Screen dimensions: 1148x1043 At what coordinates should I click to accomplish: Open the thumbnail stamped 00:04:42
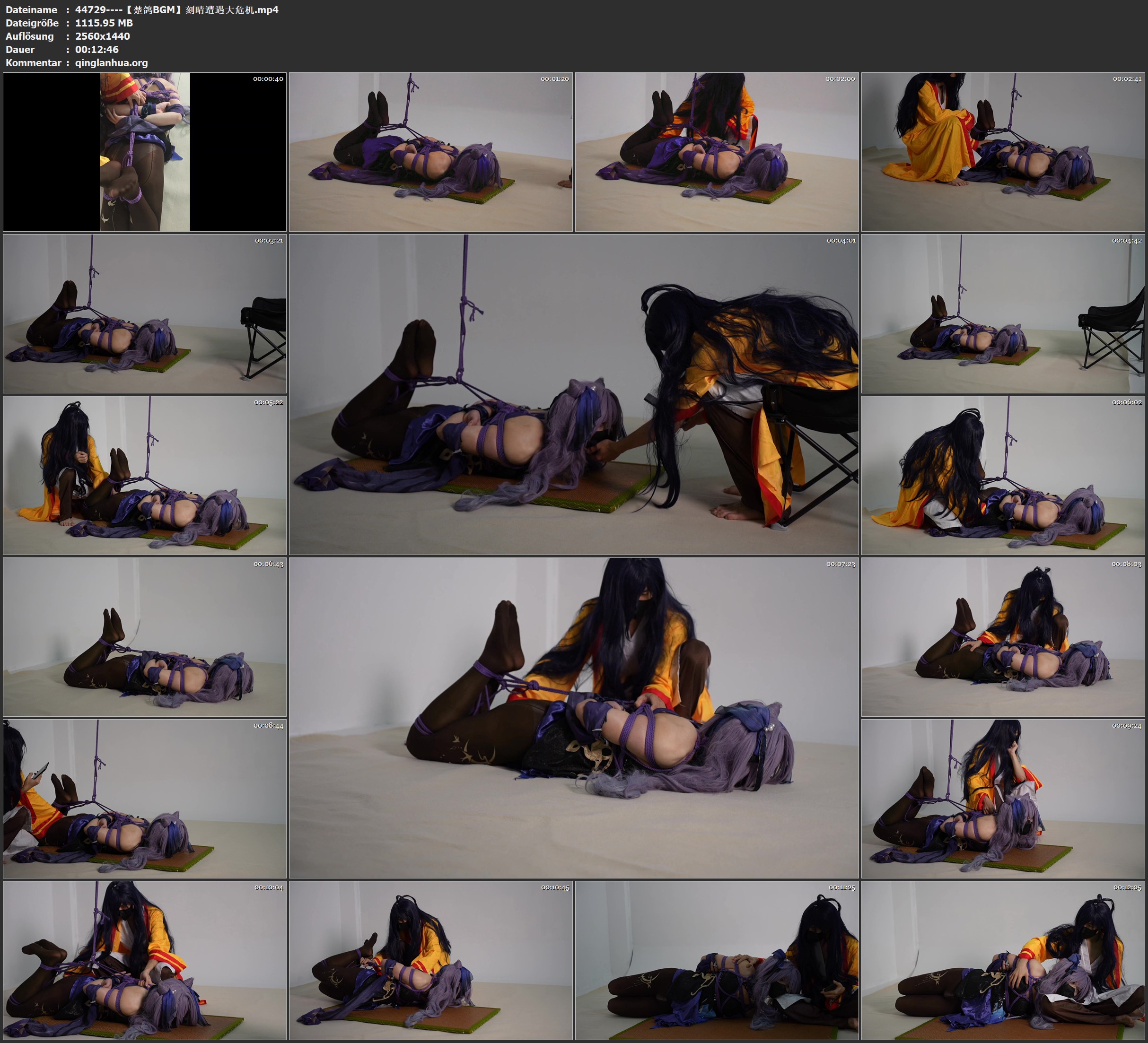(x=1003, y=313)
